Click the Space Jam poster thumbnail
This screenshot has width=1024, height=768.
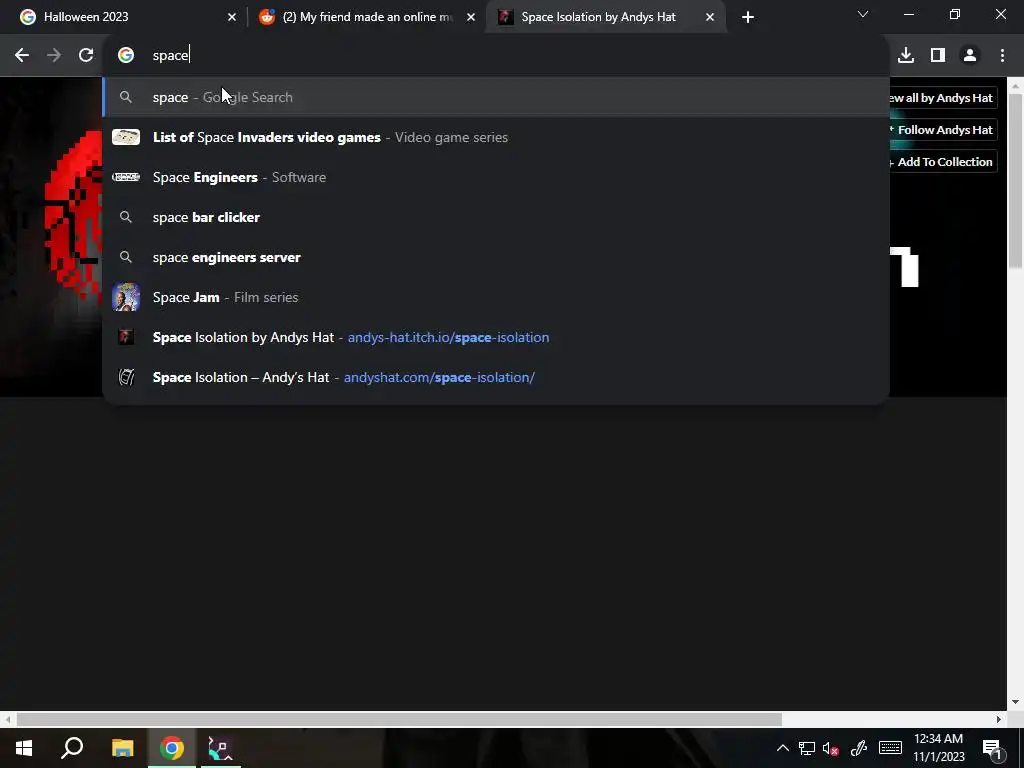click(x=125, y=296)
